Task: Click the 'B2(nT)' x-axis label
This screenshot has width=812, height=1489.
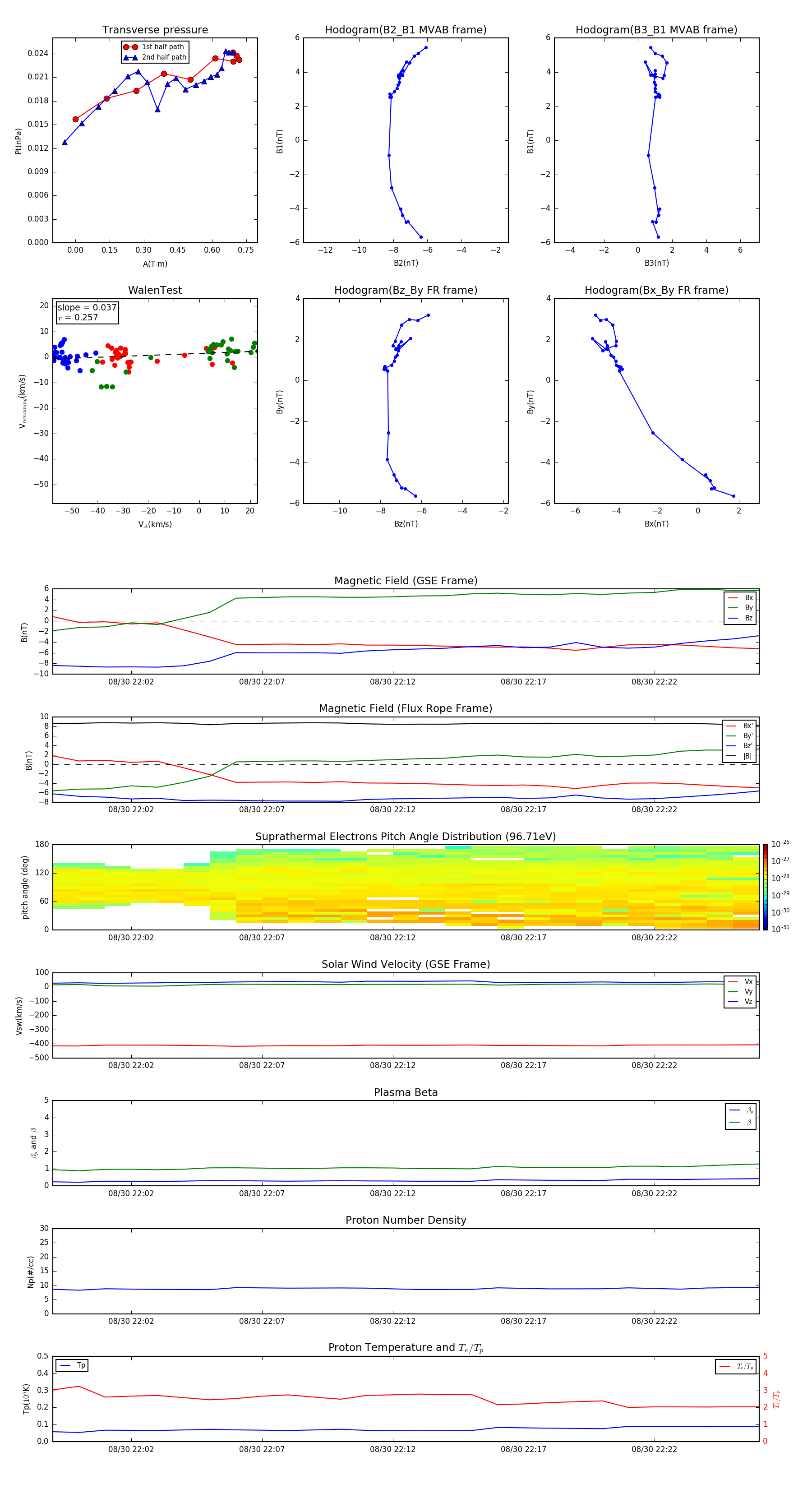Action: 406,263
